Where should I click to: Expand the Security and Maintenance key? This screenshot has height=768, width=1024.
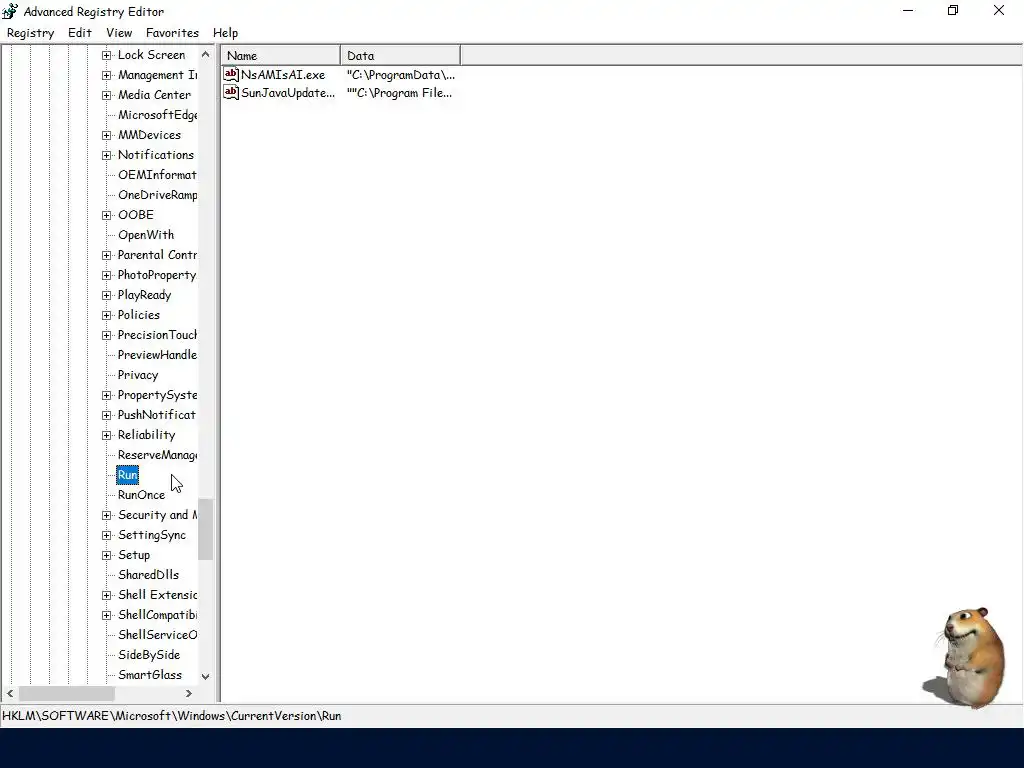[x=106, y=515]
